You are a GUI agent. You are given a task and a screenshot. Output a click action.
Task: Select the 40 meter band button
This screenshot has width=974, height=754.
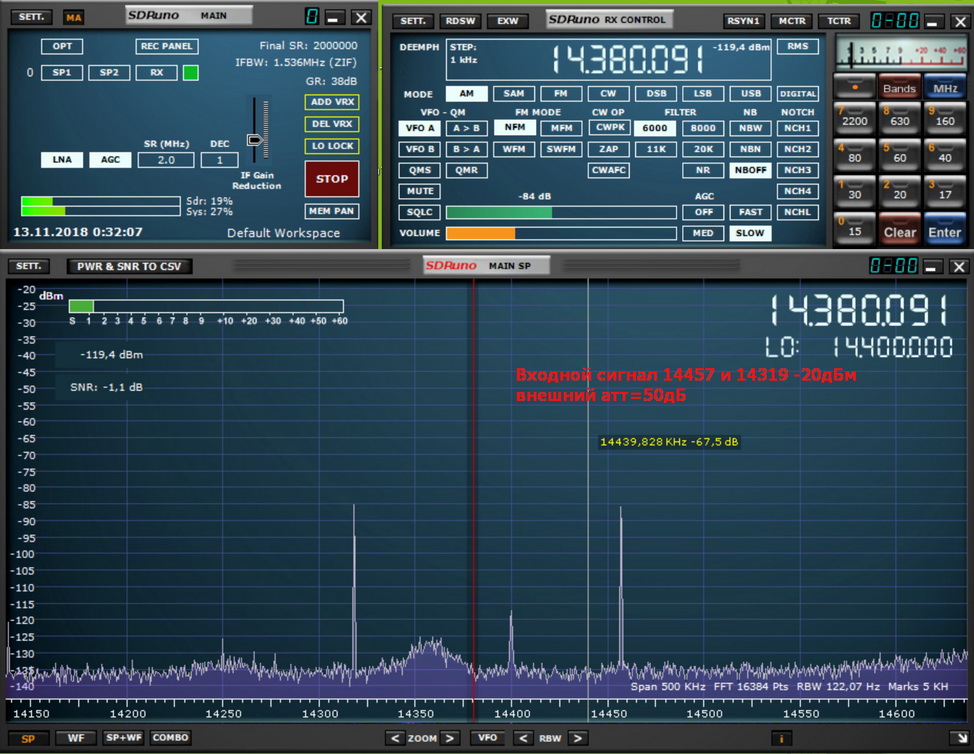[945, 155]
